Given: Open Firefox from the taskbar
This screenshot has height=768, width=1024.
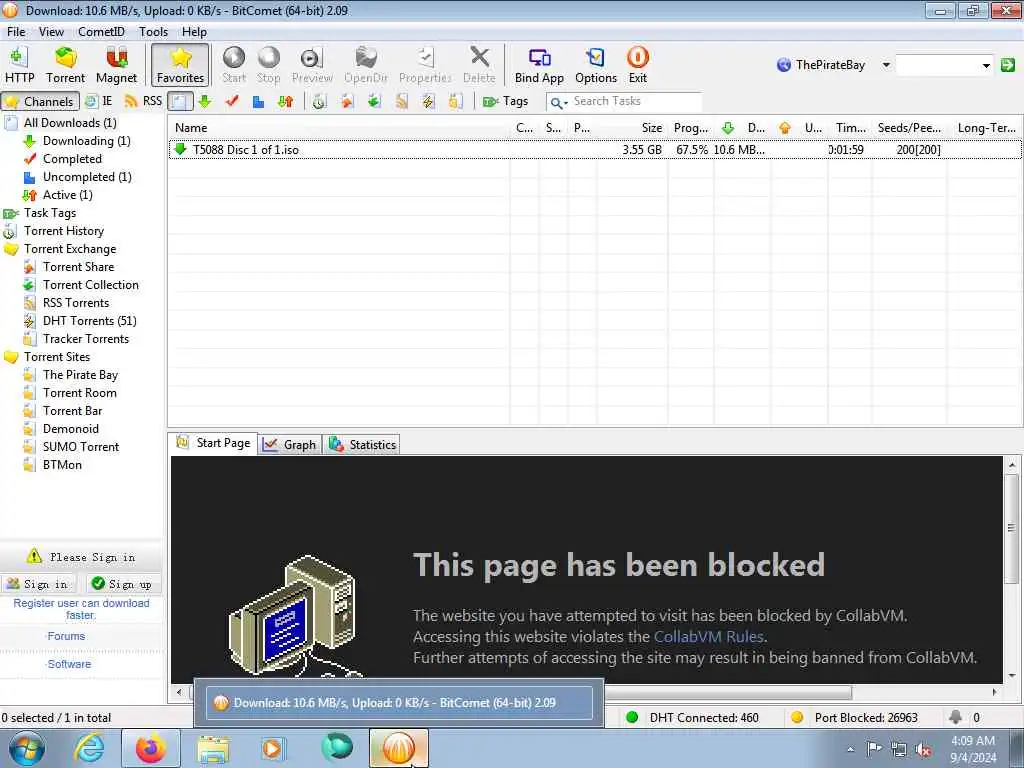Looking at the screenshot, I should (x=151, y=748).
